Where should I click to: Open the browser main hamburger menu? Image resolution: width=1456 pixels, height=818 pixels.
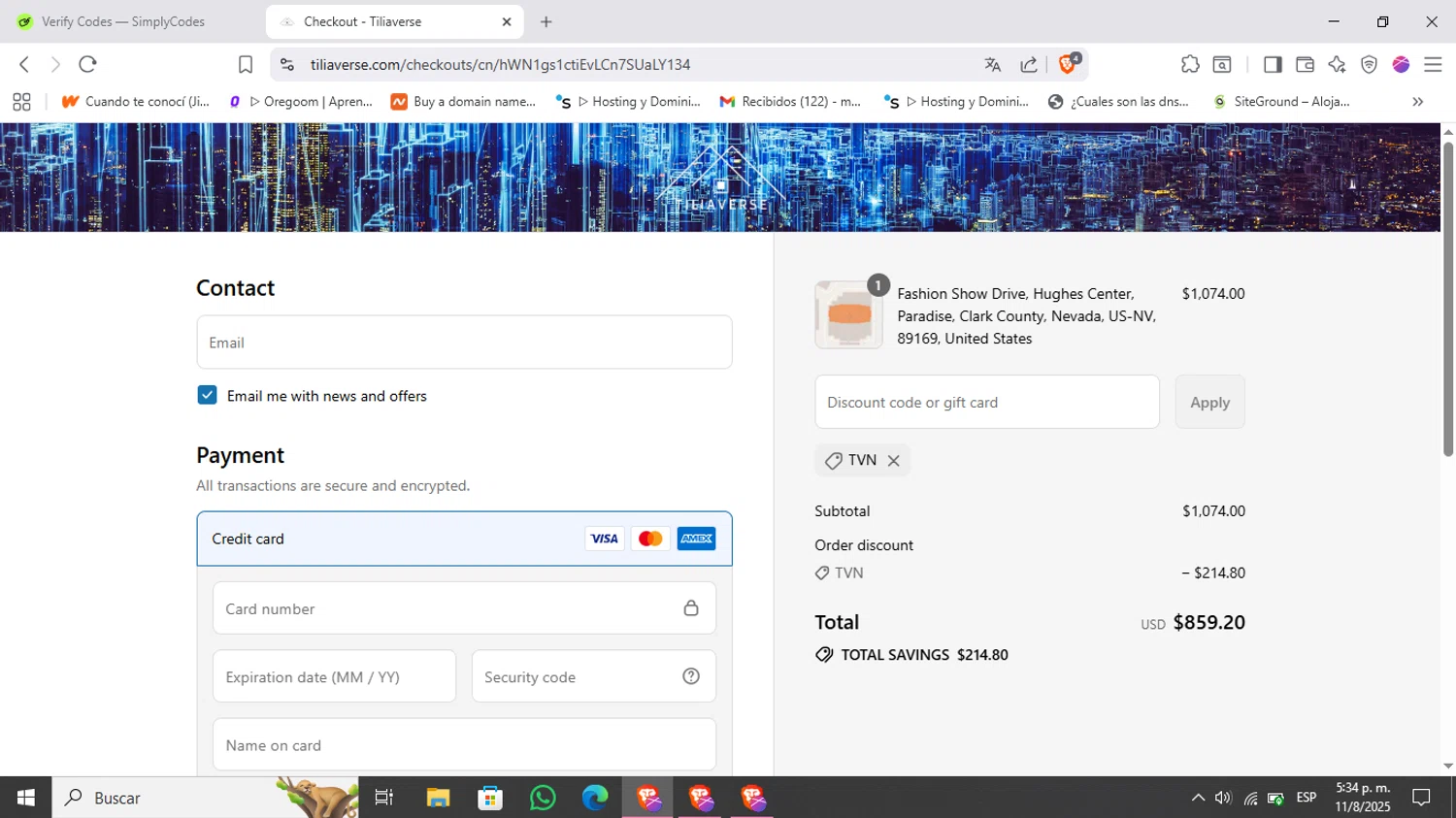[1433, 64]
